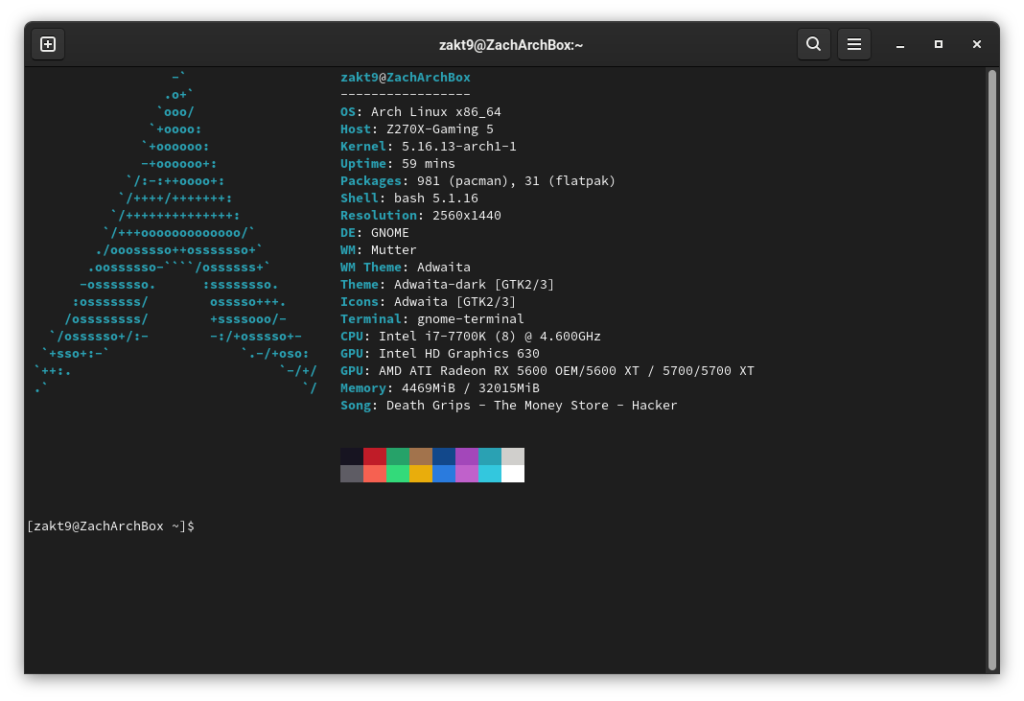Close the terminal window

tap(976, 44)
